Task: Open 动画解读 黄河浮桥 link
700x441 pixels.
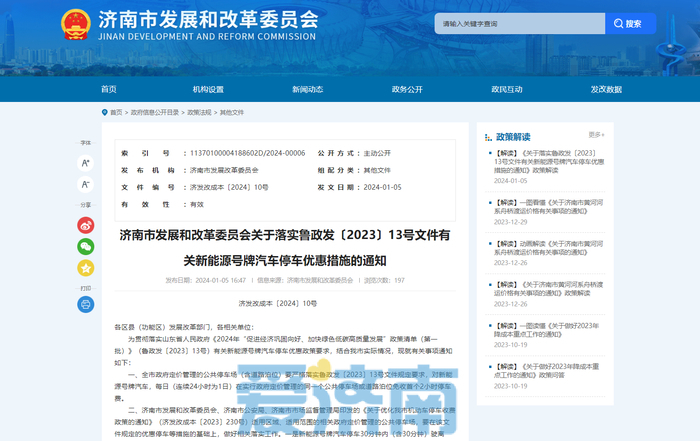Action: [x=549, y=248]
